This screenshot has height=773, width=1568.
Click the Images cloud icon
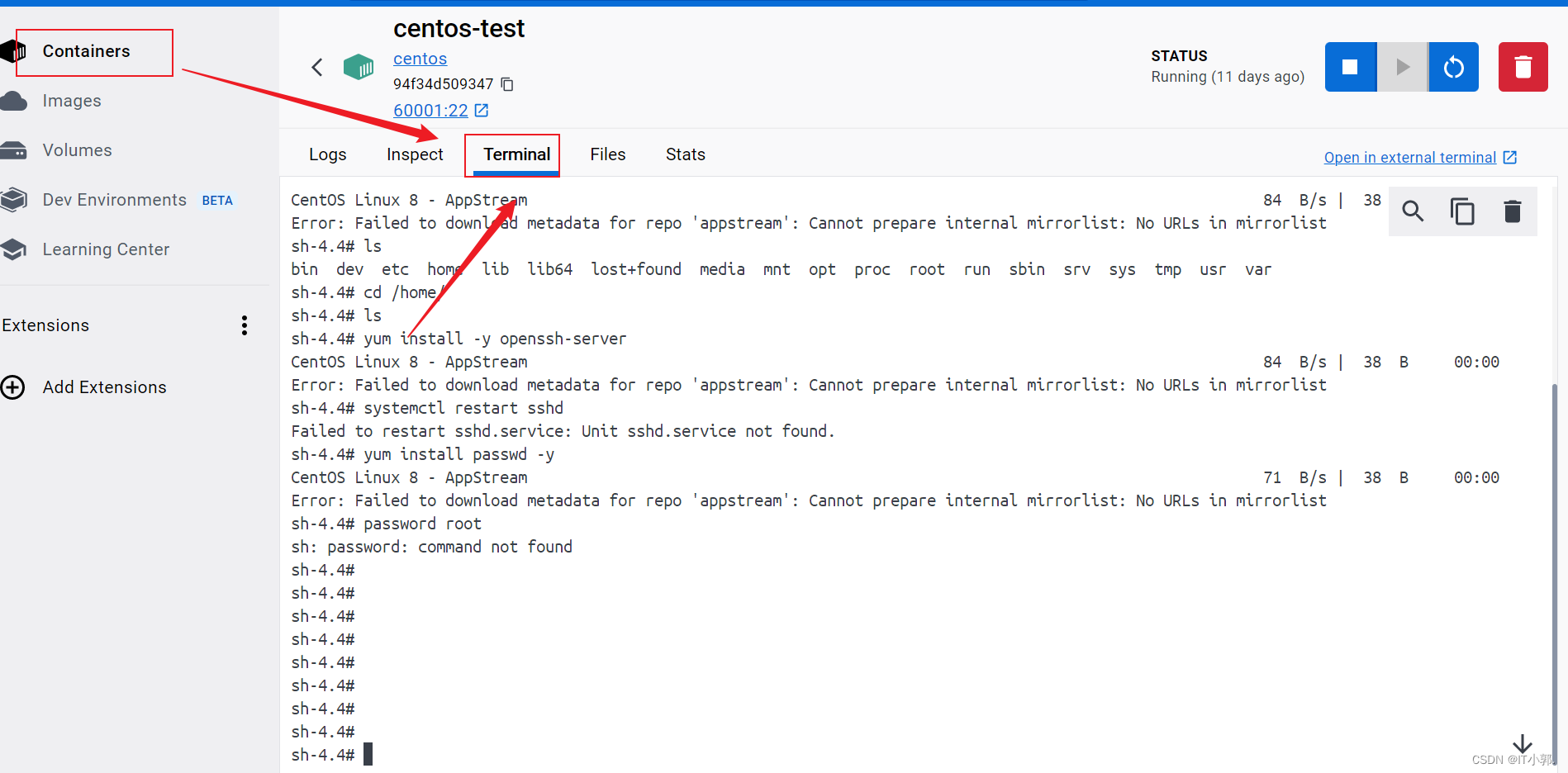click(x=13, y=101)
